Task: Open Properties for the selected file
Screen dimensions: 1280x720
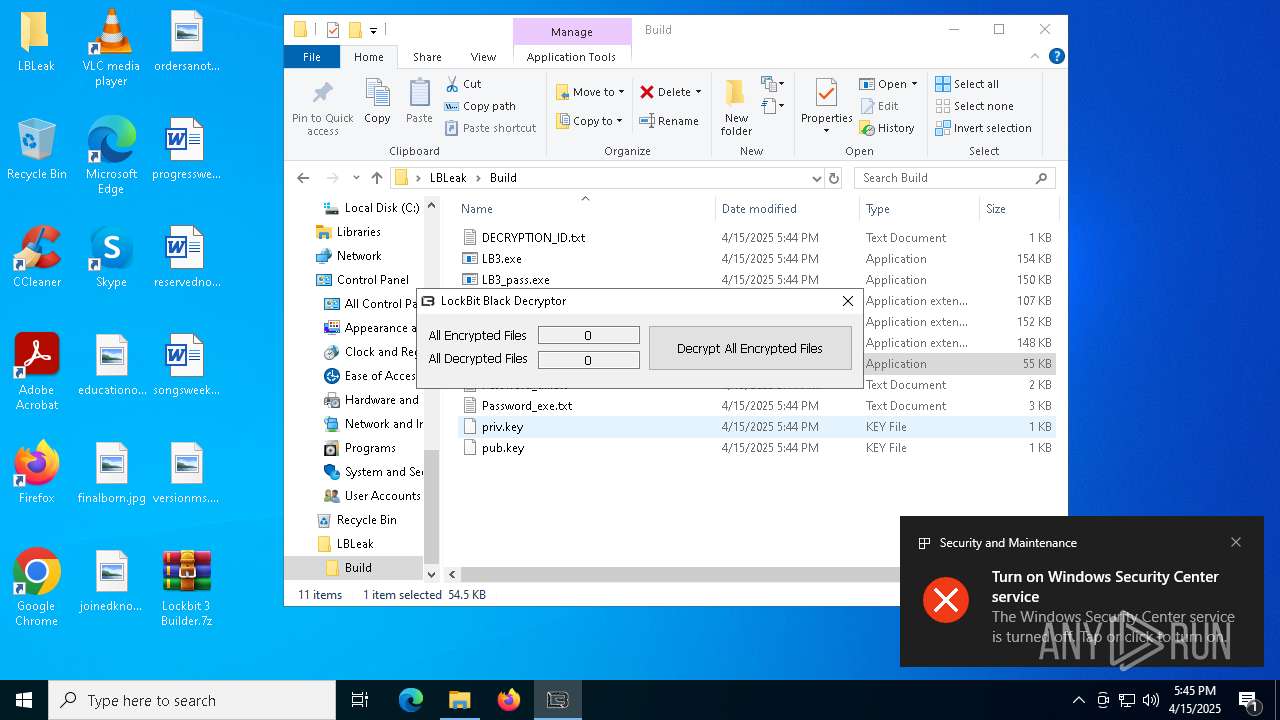Action: coord(826,107)
